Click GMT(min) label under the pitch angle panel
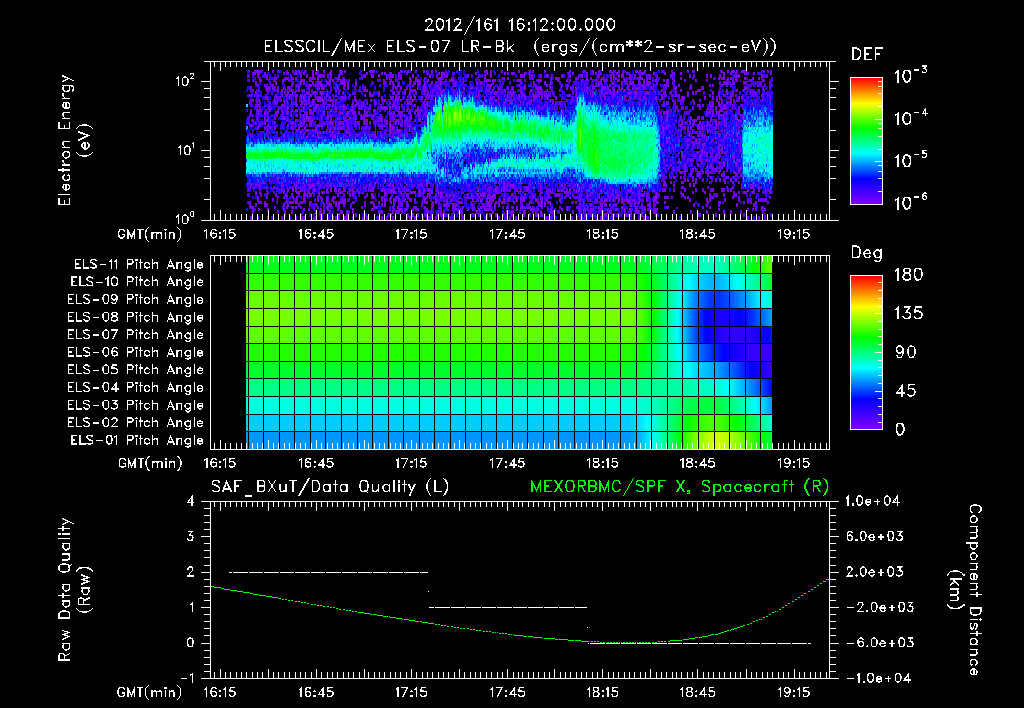 (x=150, y=463)
